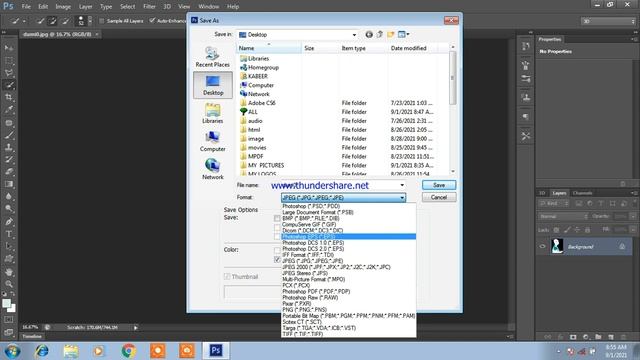The image size is (640, 360).
Task: Hide the Background layer visibility eye
Action: (542, 247)
